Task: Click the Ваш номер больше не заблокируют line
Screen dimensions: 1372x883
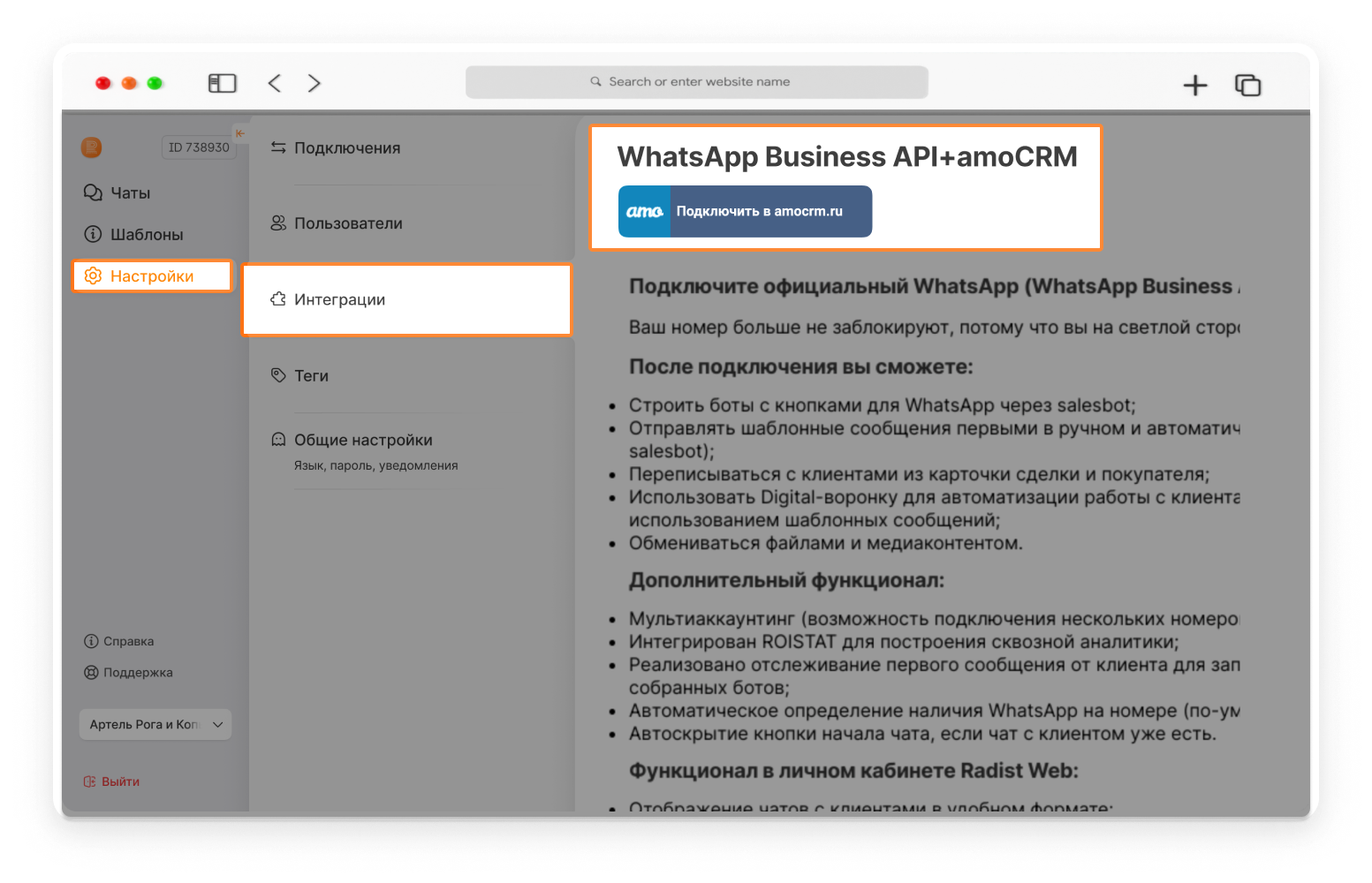Action: tap(935, 328)
